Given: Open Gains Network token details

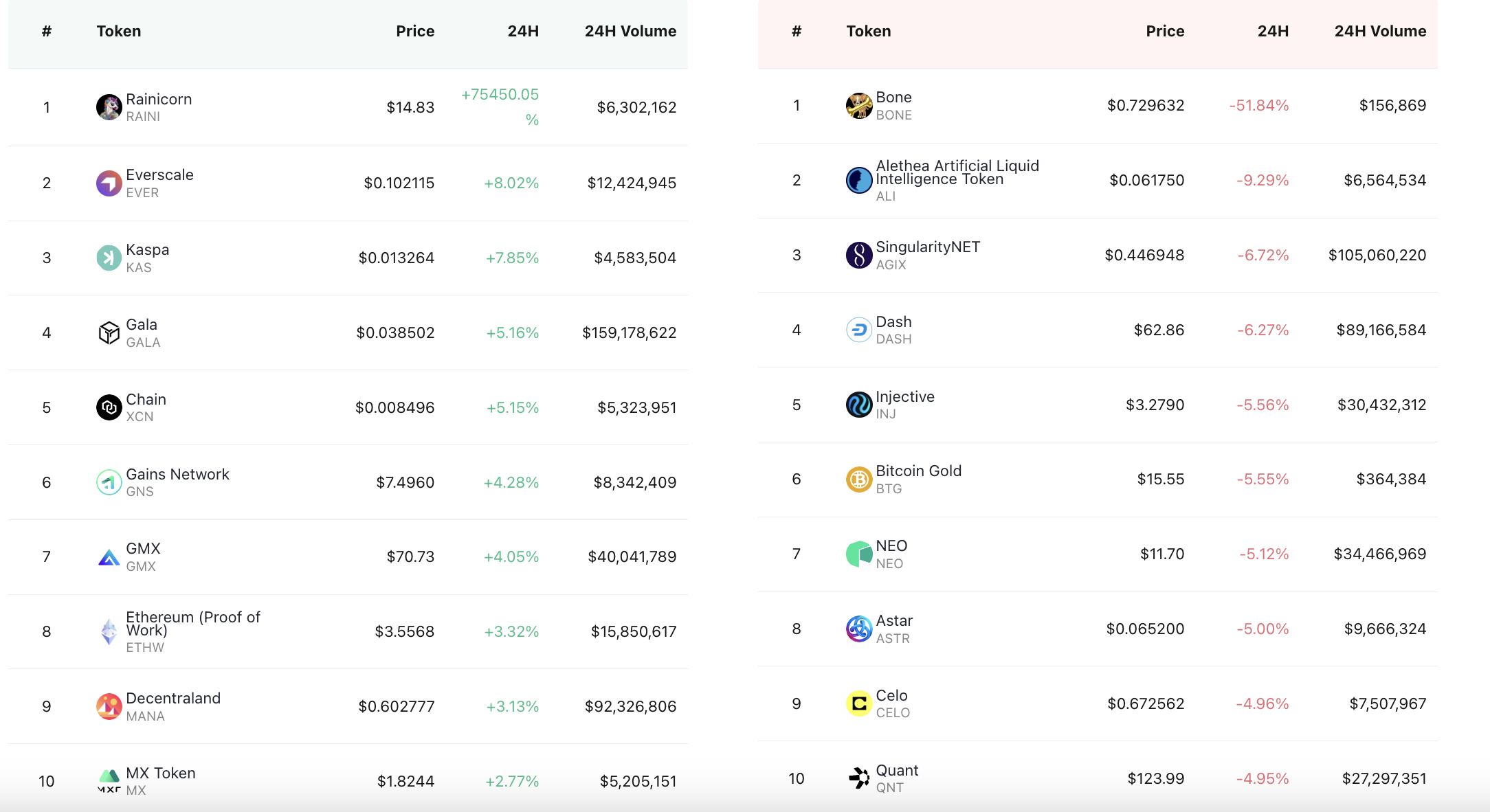Looking at the screenshot, I should coord(177,474).
